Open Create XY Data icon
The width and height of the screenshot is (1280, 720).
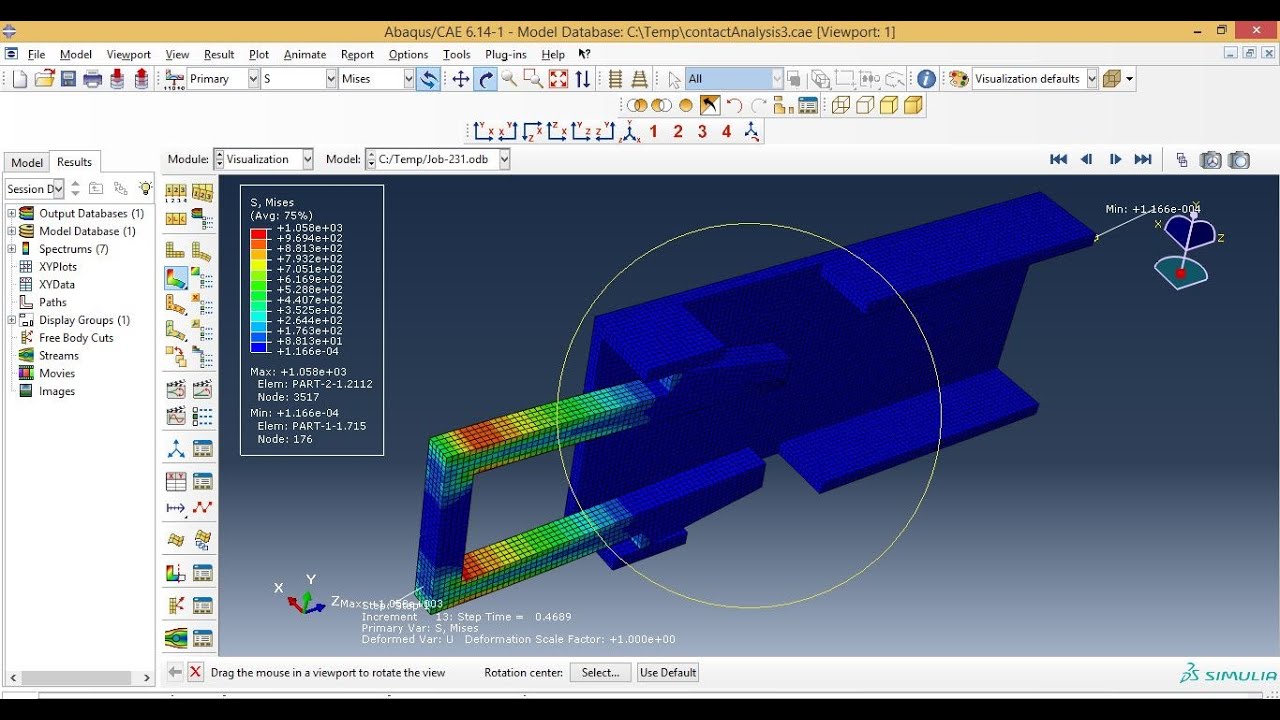coord(176,481)
